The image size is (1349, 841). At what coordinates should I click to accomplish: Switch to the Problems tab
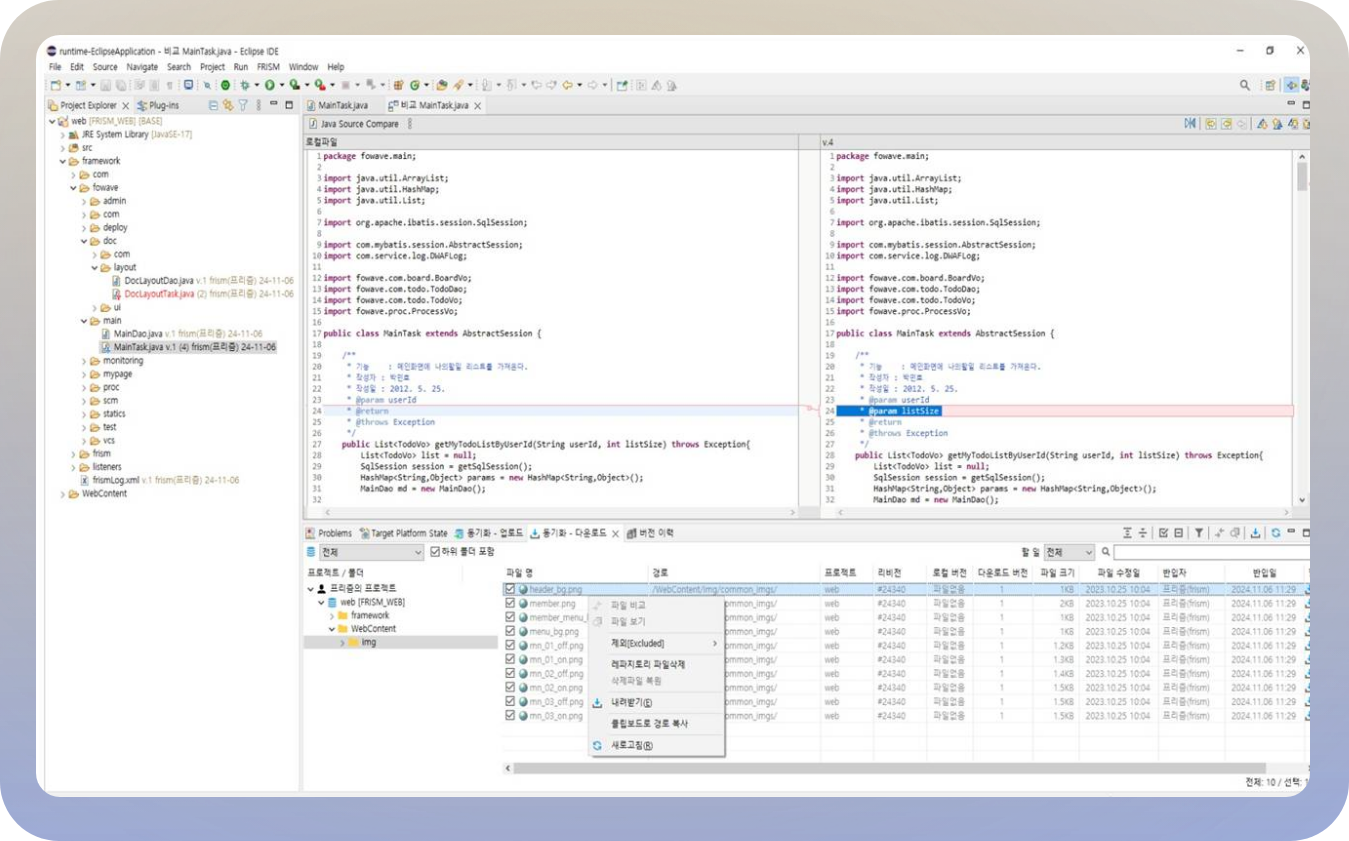(329, 533)
